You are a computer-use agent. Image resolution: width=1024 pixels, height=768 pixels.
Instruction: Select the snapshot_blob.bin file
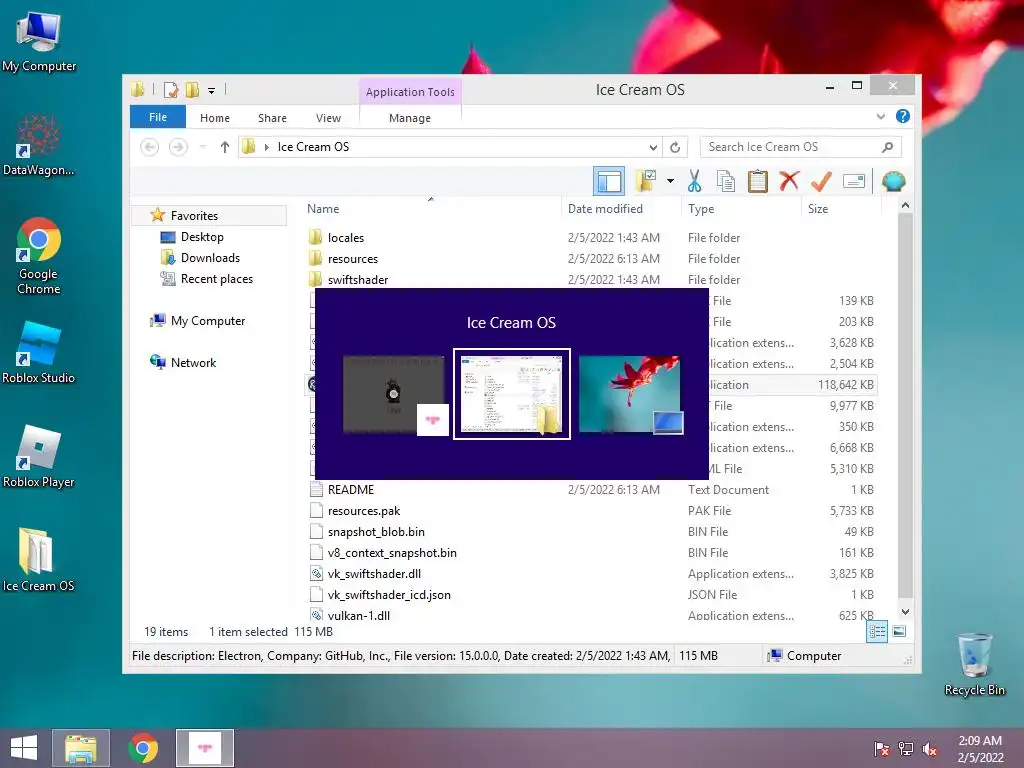[376, 532]
